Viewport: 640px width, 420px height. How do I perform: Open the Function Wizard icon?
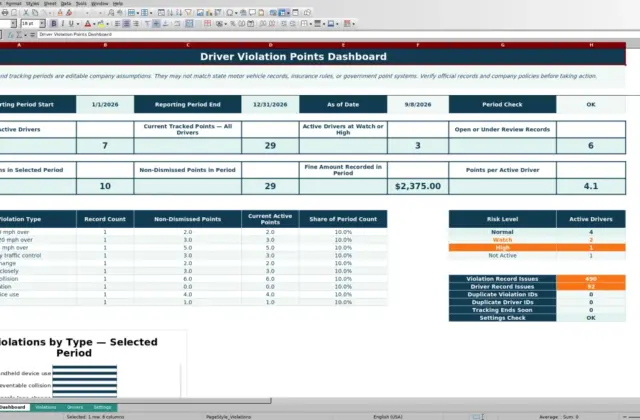11,35
